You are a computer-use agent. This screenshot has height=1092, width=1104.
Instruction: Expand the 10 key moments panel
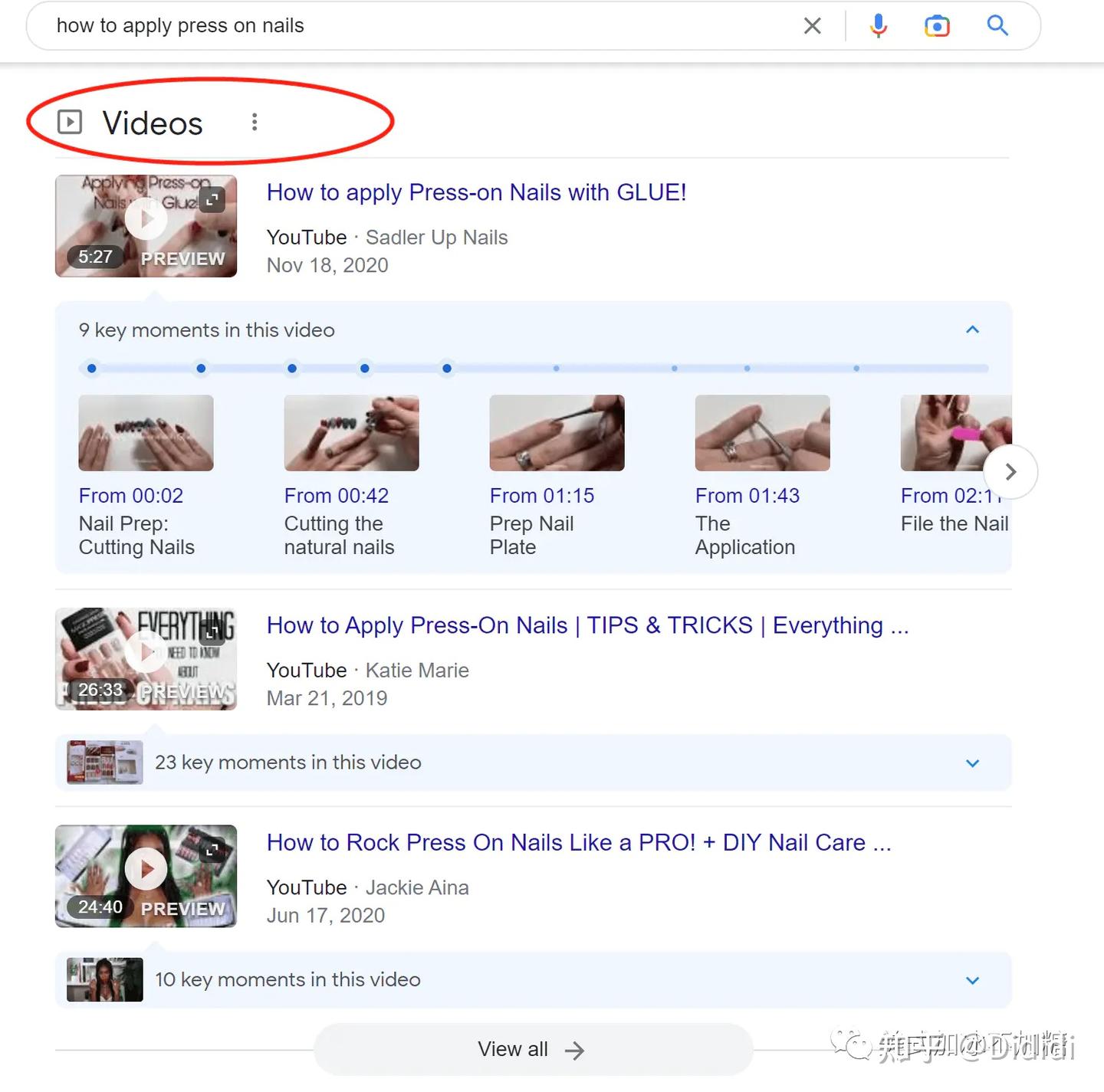[972, 980]
